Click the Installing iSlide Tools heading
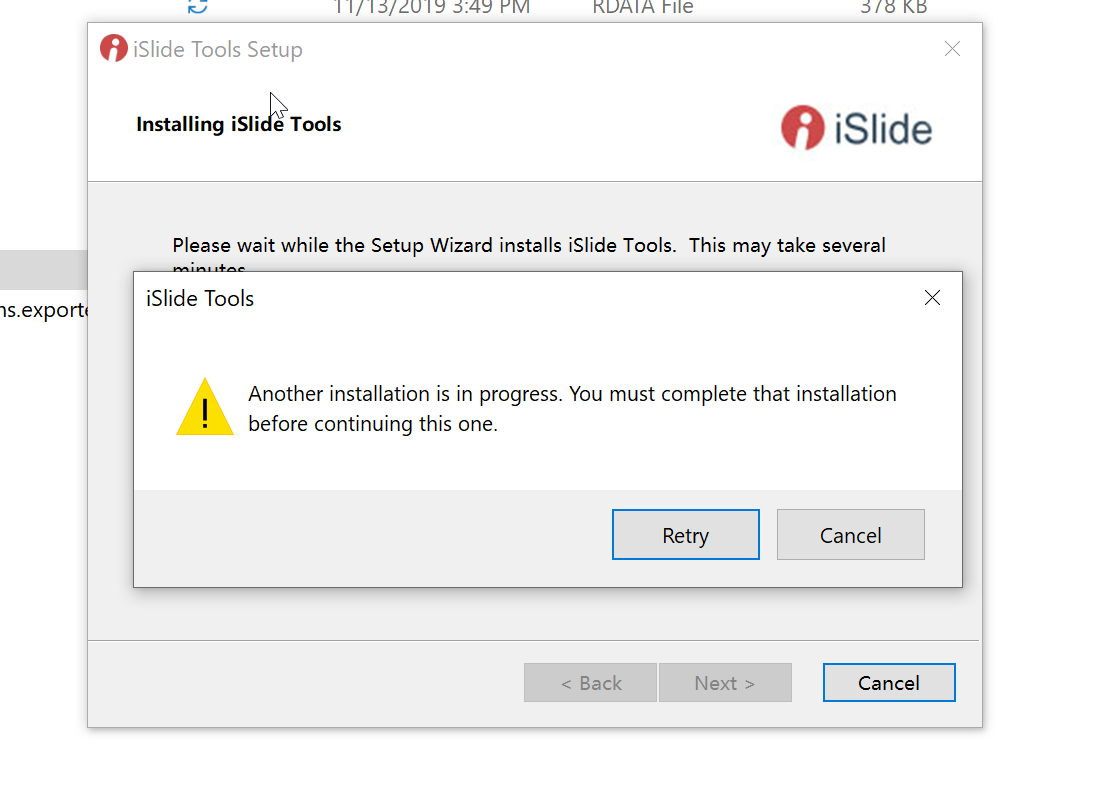Screen dimensions: 1109x806 click(239, 124)
